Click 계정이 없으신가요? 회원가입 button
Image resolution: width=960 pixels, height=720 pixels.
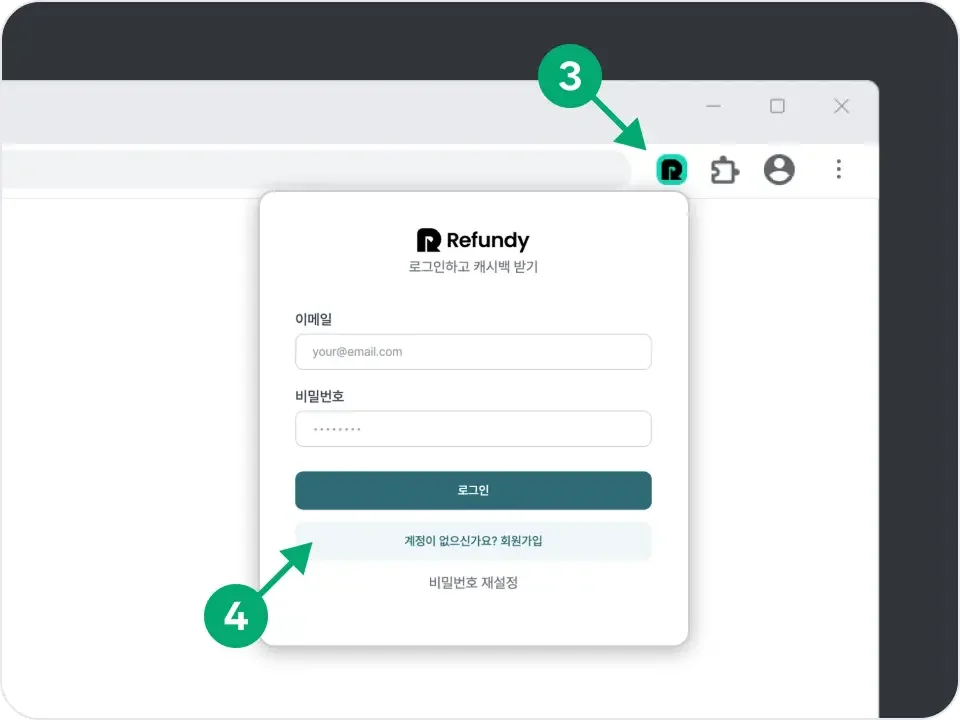(473, 541)
